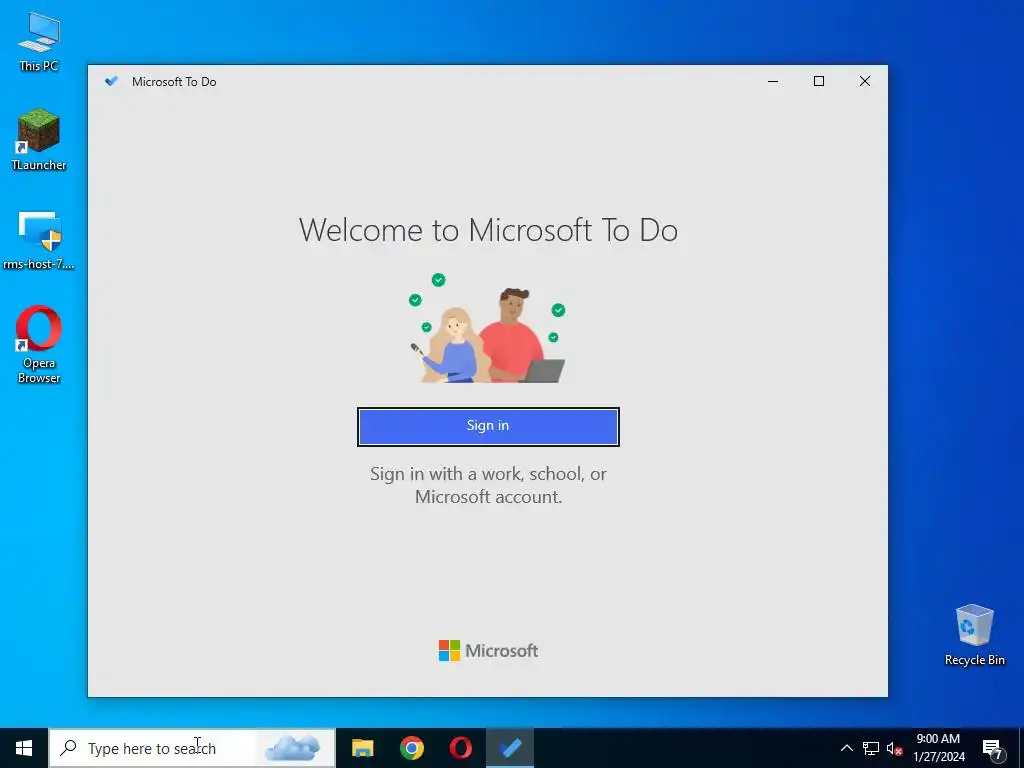Open network status tray icon
The width and height of the screenshot is (1024, 768).
coord(871,748)
